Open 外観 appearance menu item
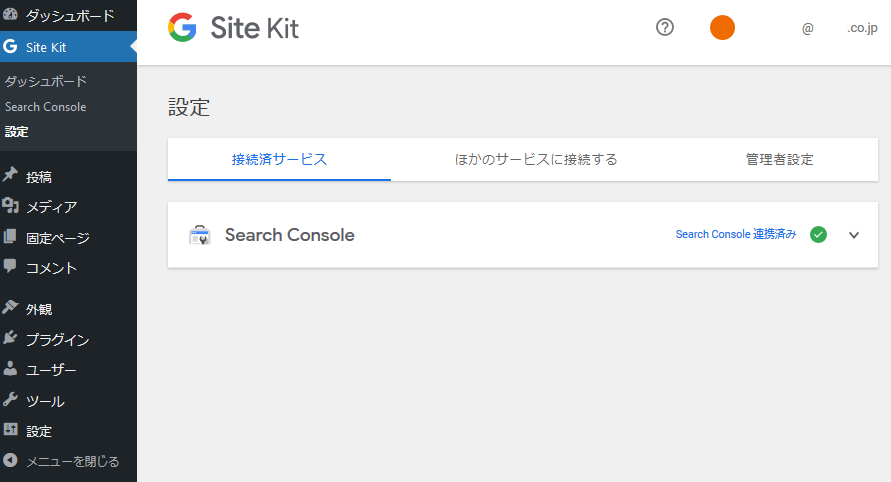The height and width of the screenshot is (482, 891). click(x=39, y=309)
